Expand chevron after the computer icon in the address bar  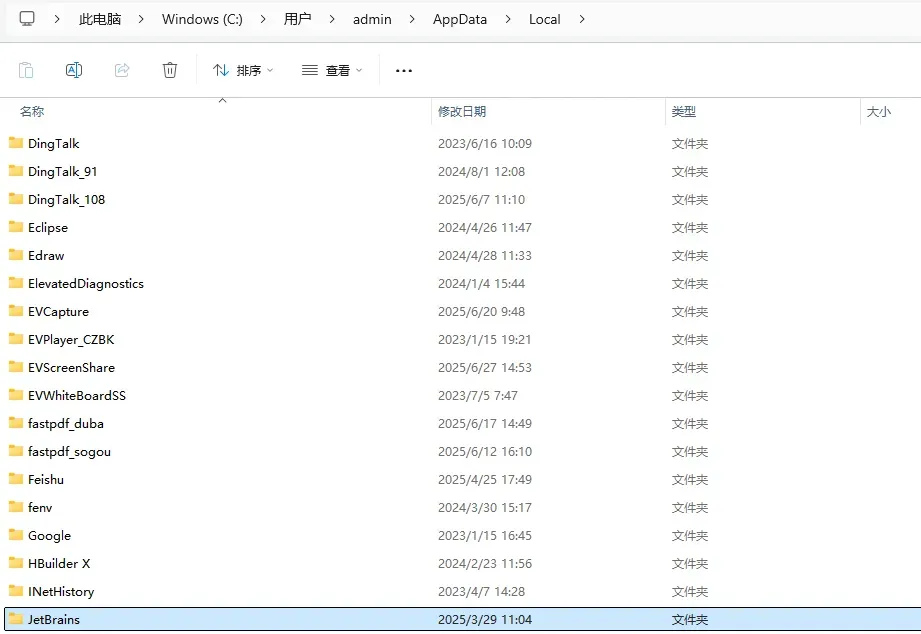point(56,19)
